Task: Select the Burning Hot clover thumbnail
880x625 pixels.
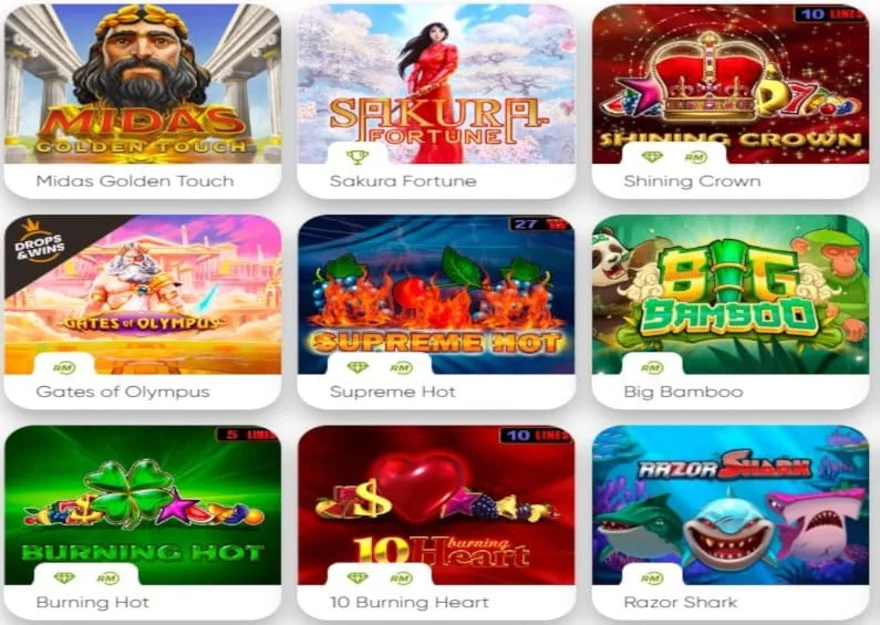Action: pos(143,505)
